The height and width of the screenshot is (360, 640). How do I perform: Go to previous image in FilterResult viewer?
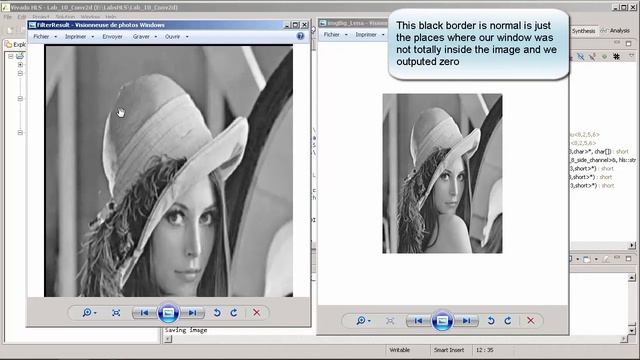144,313
